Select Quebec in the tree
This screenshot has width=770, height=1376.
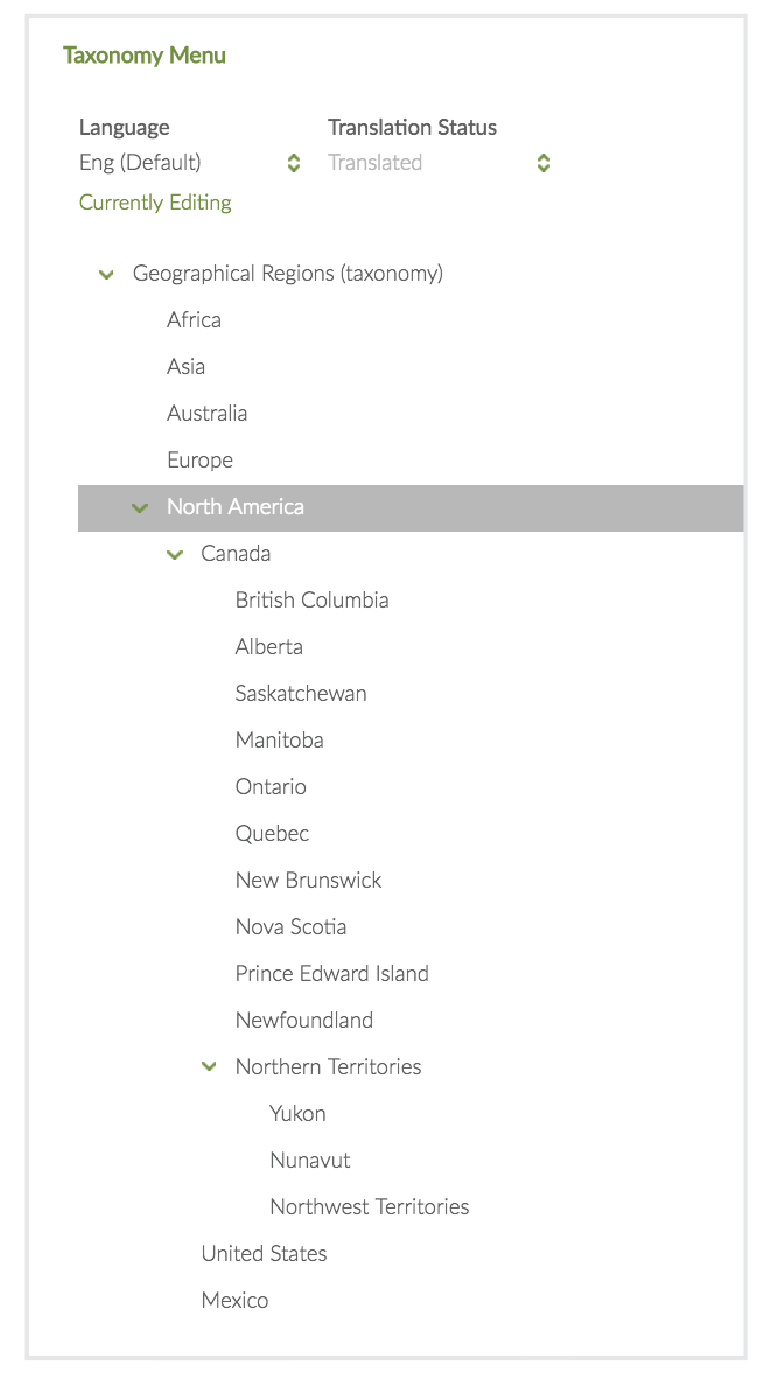272,834
